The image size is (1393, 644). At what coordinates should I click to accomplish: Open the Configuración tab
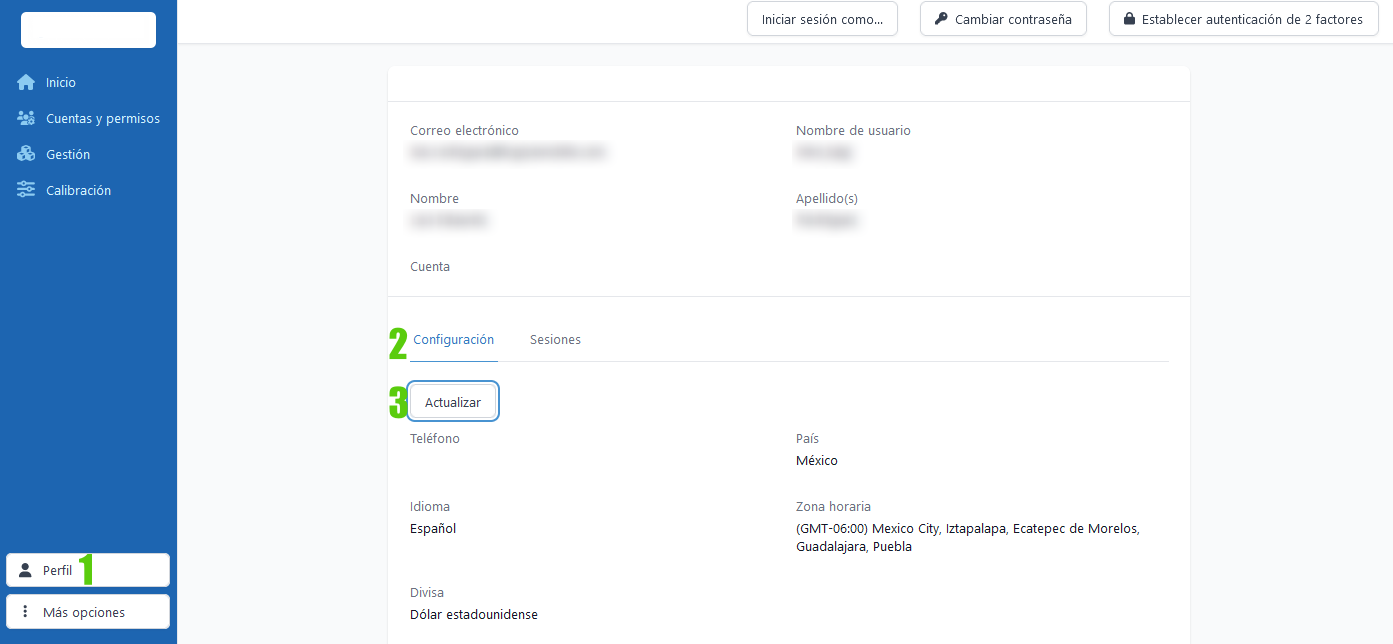(x=453, y=339)
